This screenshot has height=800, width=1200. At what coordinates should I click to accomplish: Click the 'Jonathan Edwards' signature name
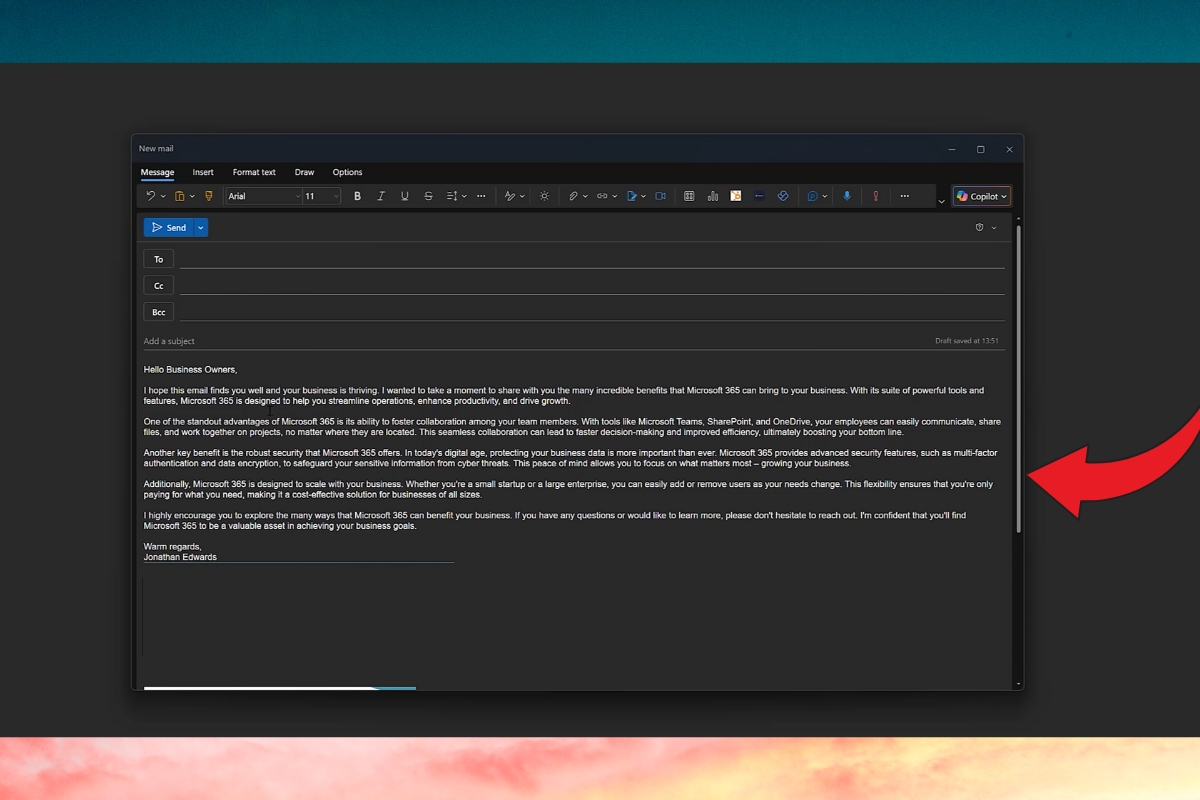pos(180,557)
